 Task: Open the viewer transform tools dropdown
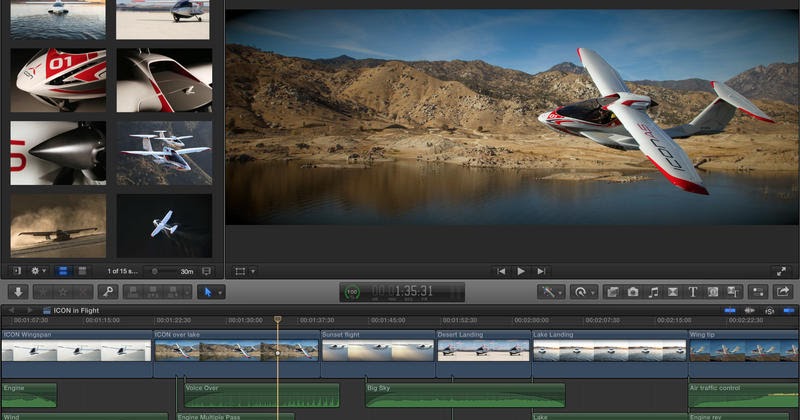coord(245,271)
